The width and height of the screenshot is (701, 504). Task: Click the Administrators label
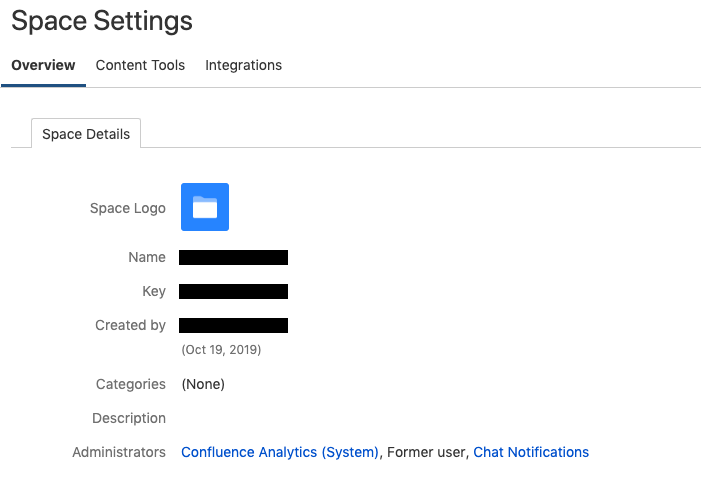(119, 452)
